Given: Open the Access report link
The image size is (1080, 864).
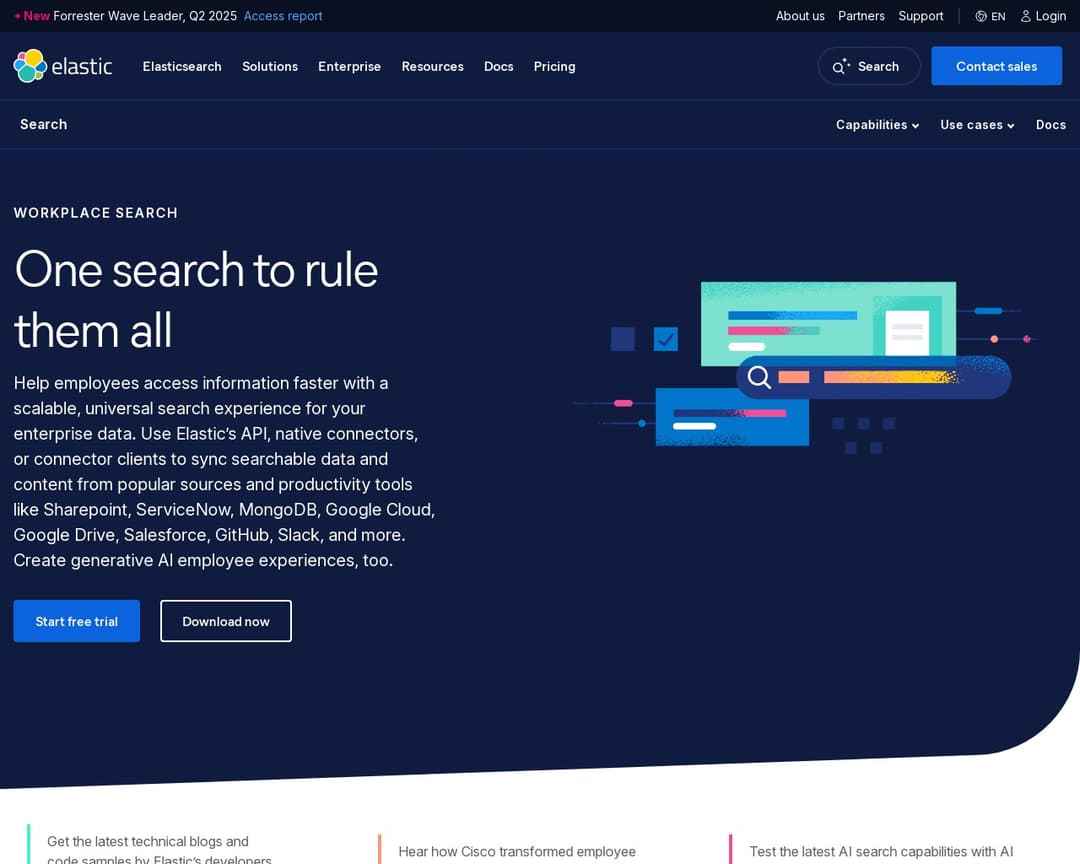Looking at the screenshot, I should pos(283,16).
